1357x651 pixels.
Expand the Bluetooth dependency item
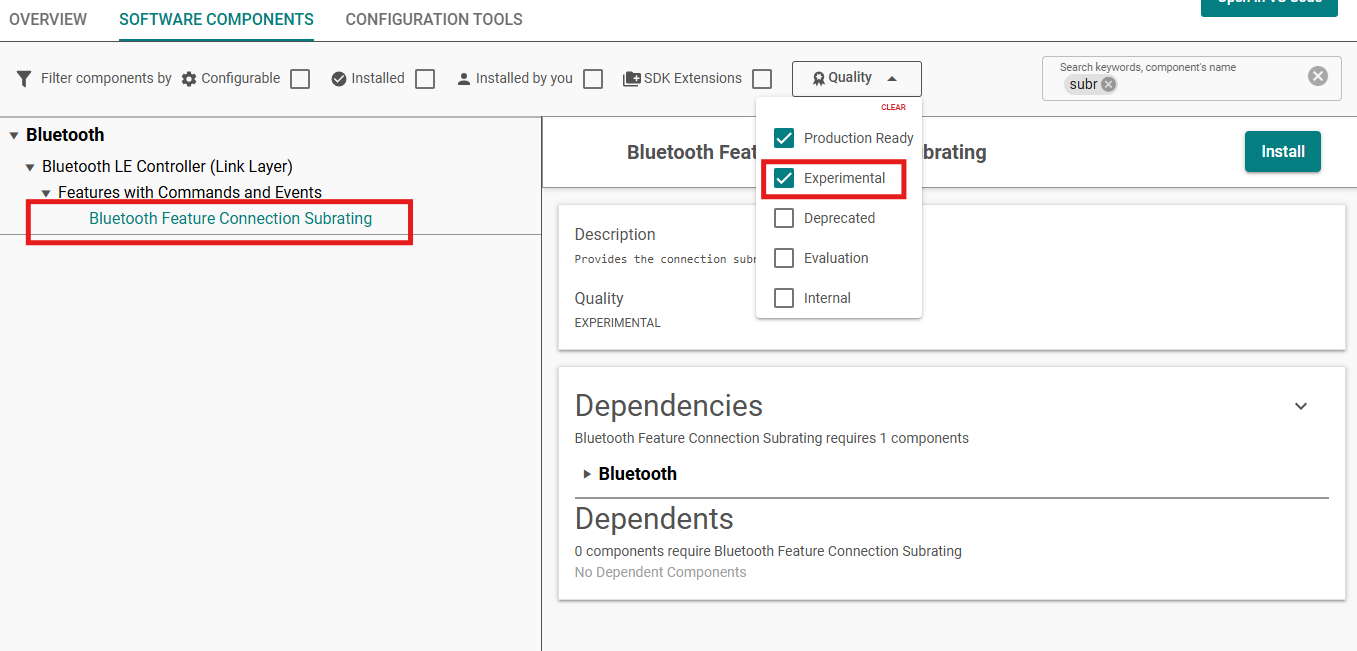587,474
